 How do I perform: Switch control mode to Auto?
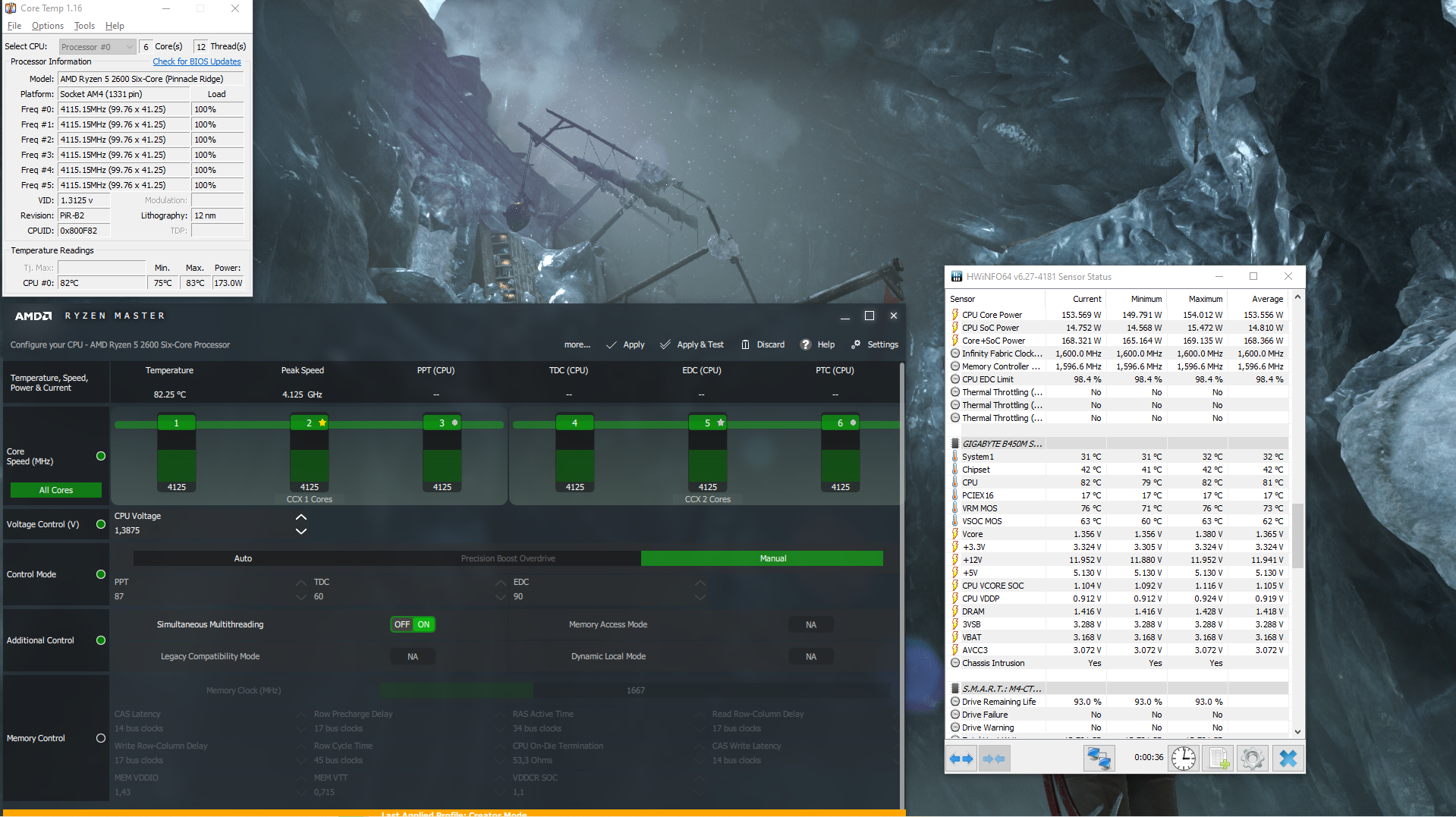[243, 558]
